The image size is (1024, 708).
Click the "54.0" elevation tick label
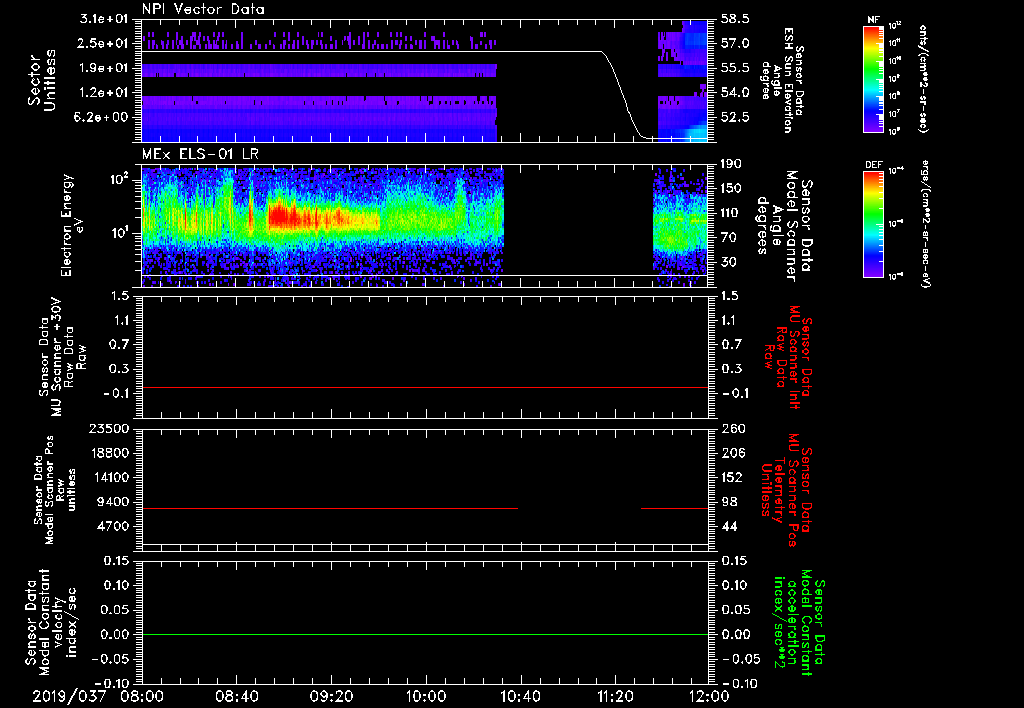click(735, 93)
